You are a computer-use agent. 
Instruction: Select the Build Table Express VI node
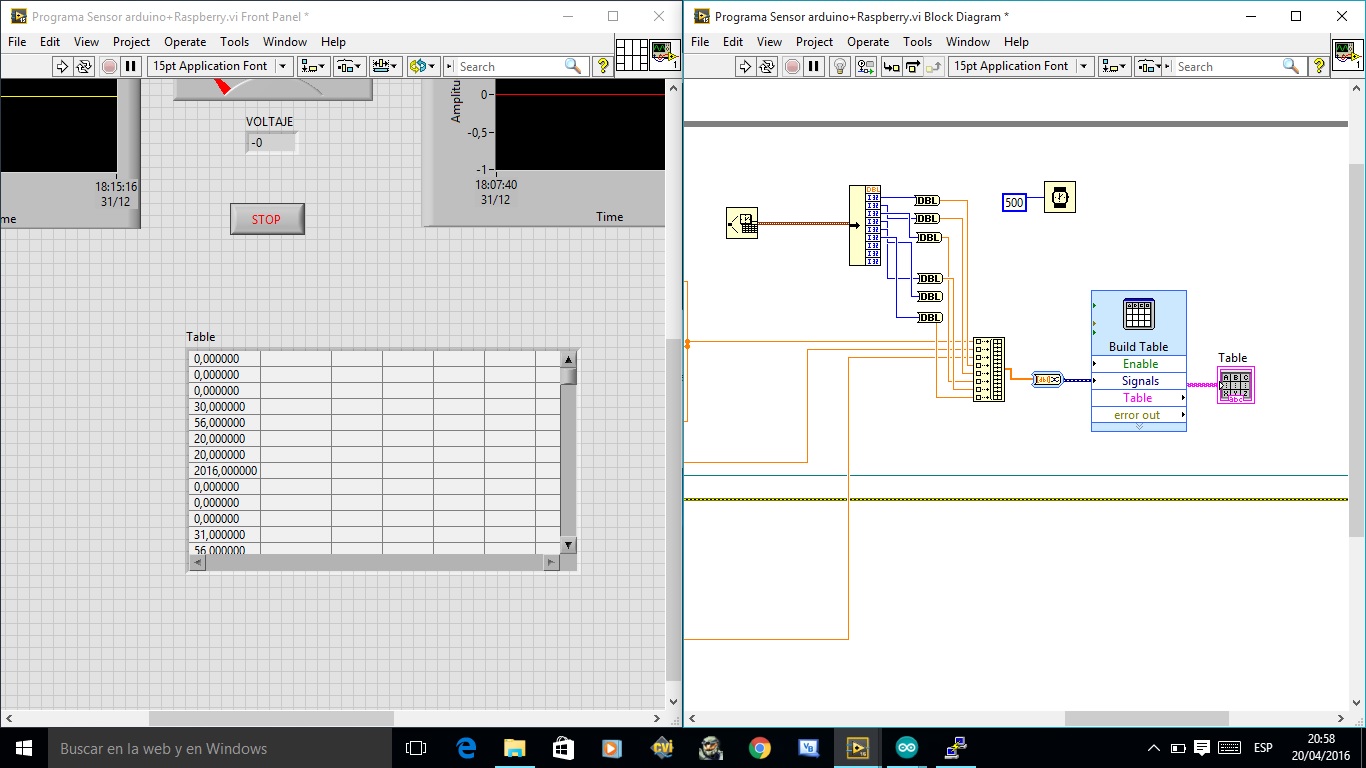coord(1139,320)
